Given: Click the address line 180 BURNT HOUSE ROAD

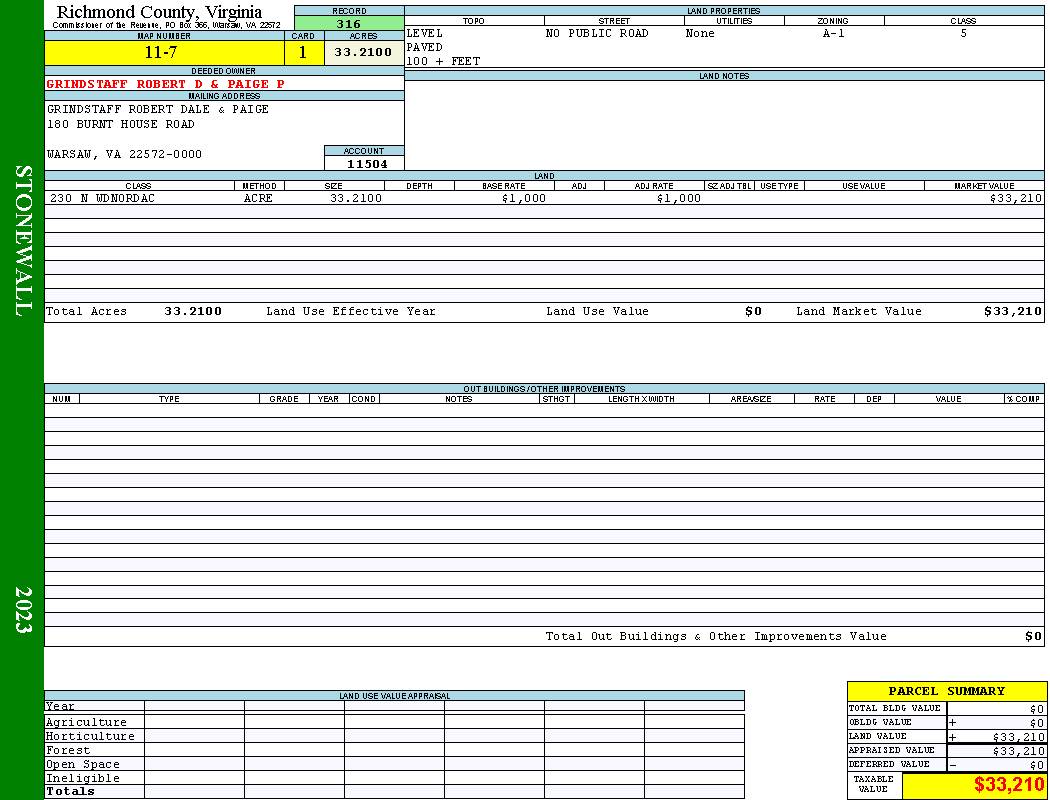Looking at the screenshot, I should (x=121, y=125).
